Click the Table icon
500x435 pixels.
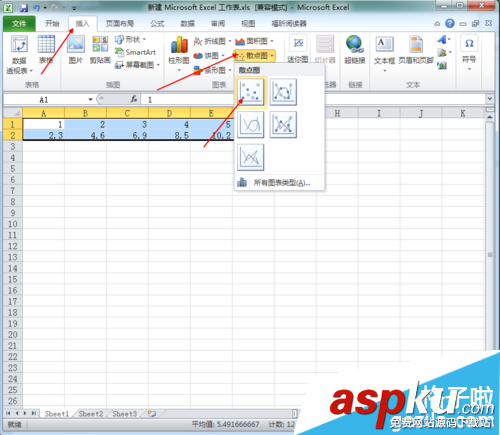click(46, 49)
